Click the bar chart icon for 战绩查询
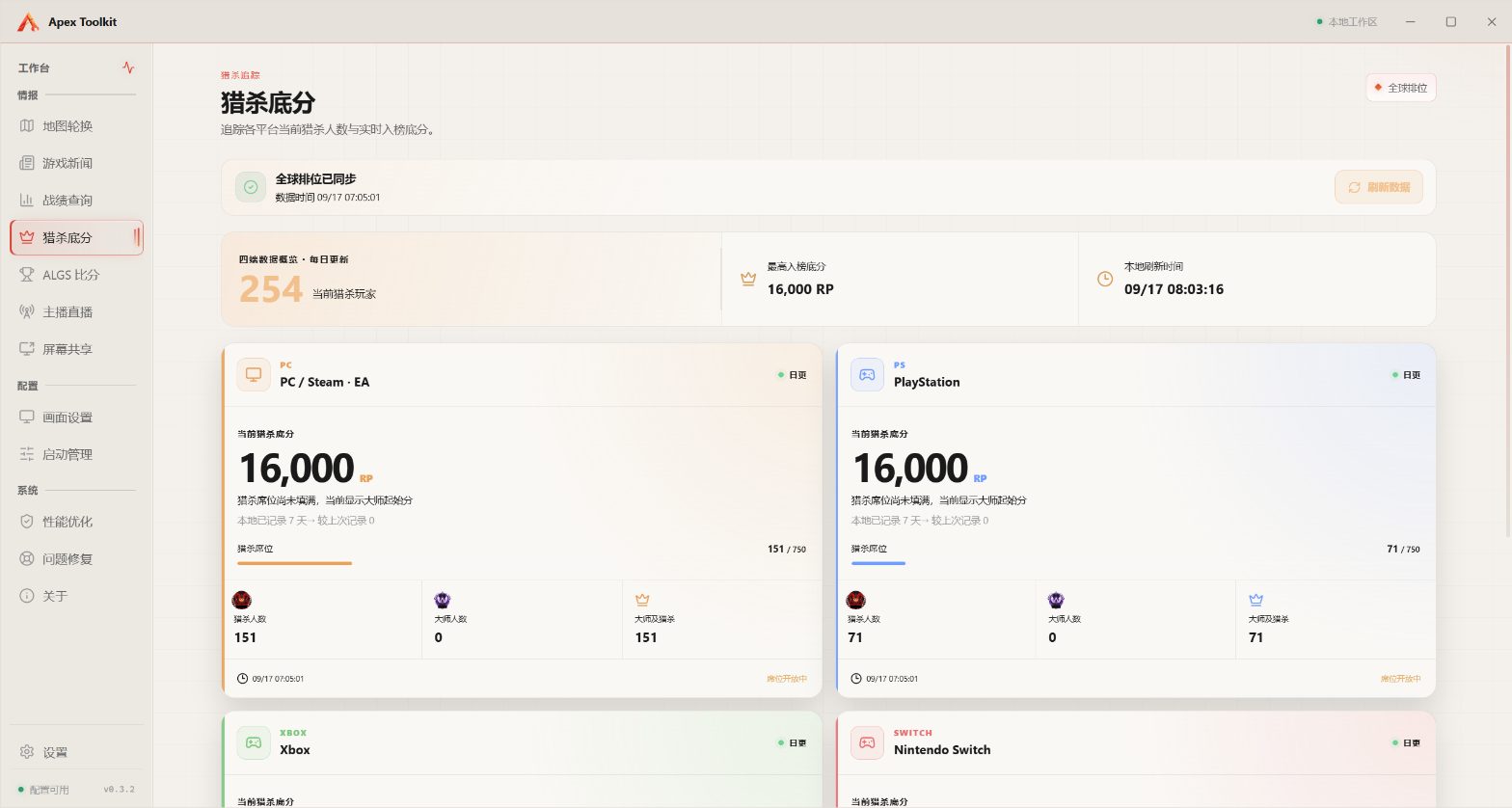Viewport: 1512px width, 808px height. point(27,201)
